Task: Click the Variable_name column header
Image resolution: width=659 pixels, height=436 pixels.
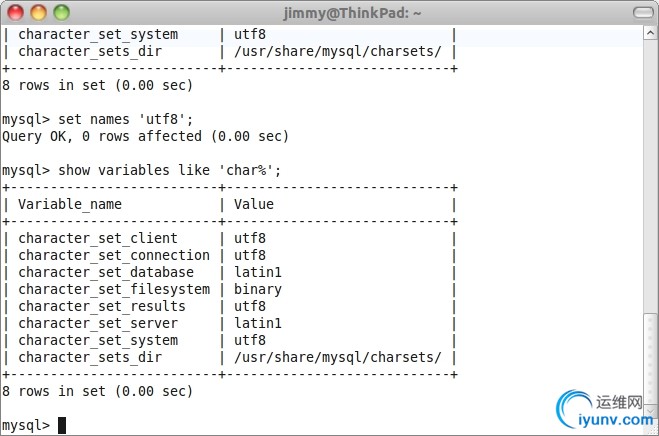Action: coord(70,204)
